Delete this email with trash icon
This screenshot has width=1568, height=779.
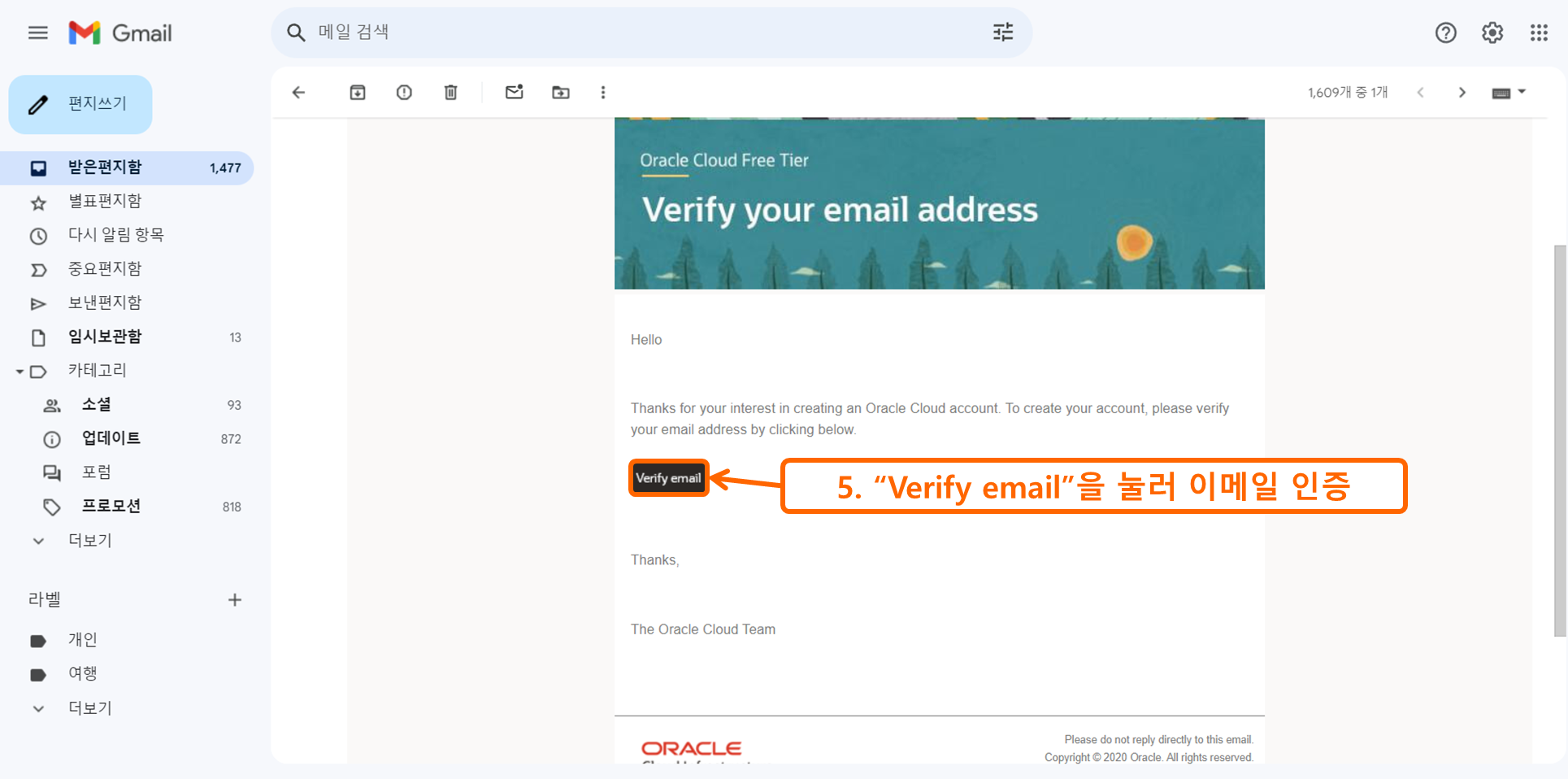450,93
